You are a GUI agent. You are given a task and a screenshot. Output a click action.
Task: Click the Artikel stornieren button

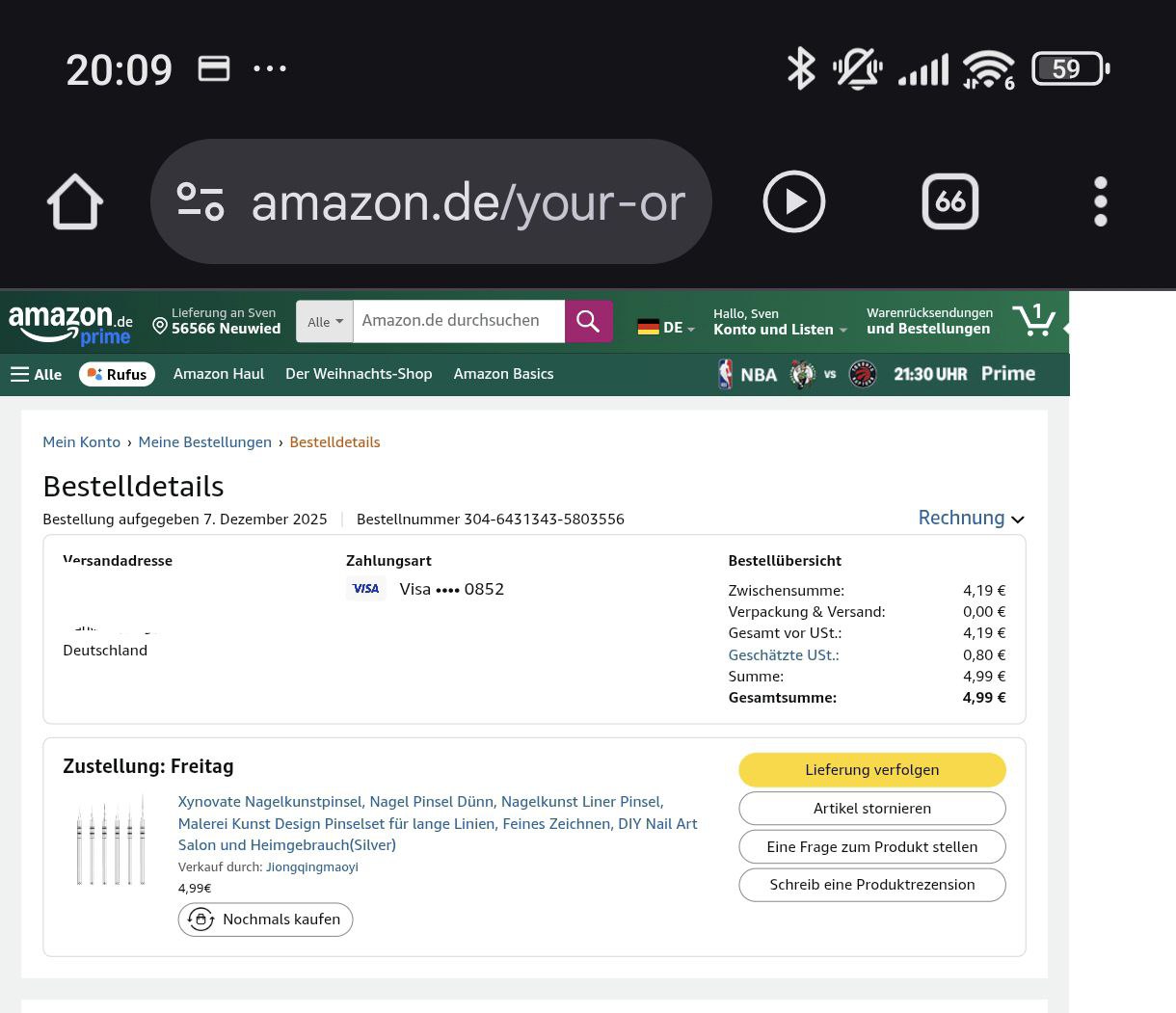[871, 809]
